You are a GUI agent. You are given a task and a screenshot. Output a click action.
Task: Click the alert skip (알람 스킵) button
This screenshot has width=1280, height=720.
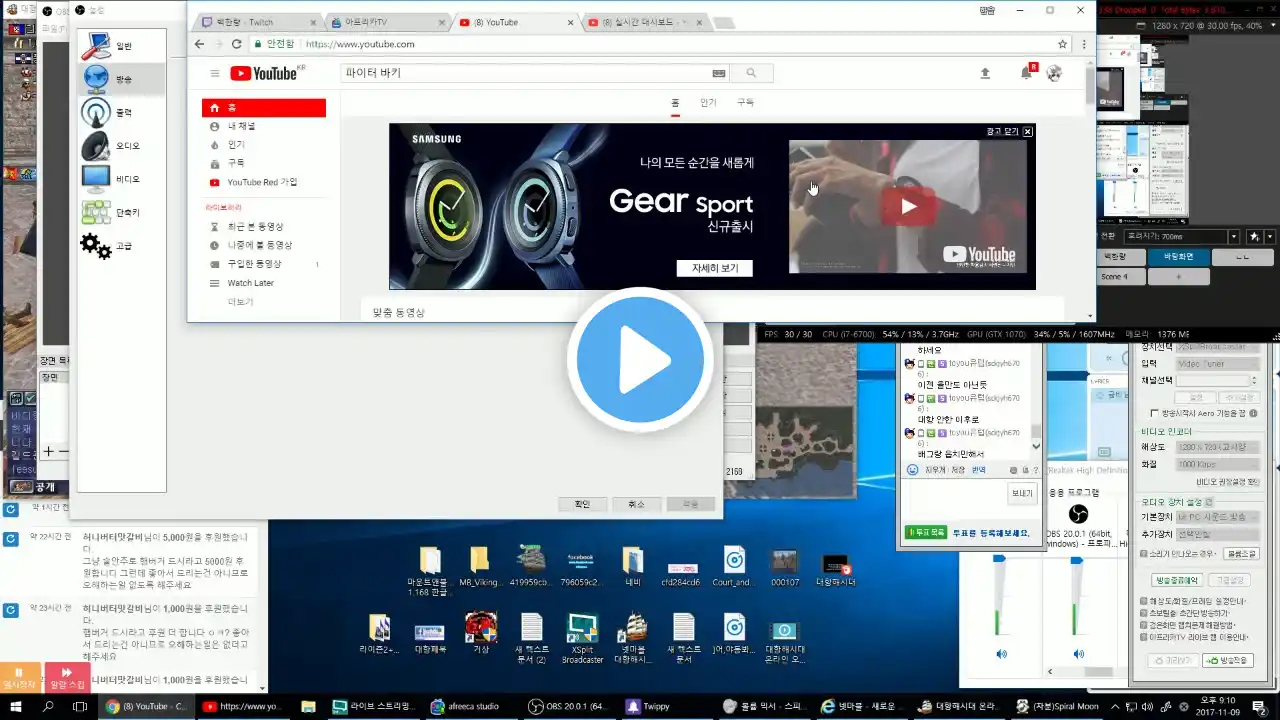coord(67,677)
